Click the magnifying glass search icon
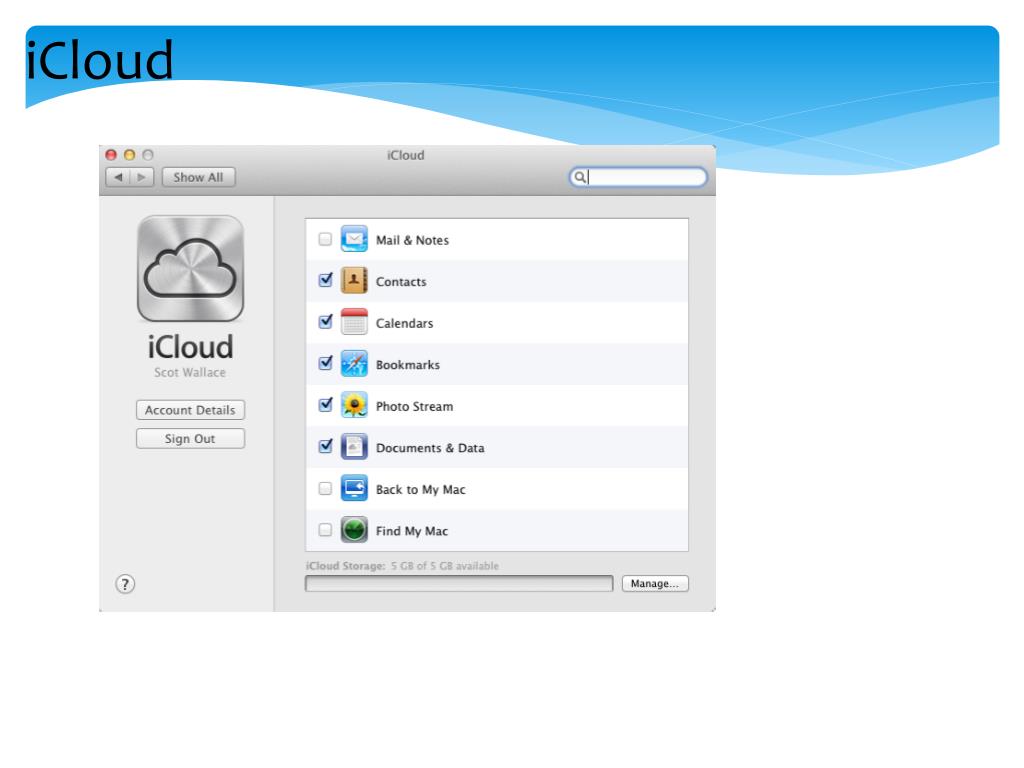Viewport: 1024px width, 768px height. tap(579, 177)
